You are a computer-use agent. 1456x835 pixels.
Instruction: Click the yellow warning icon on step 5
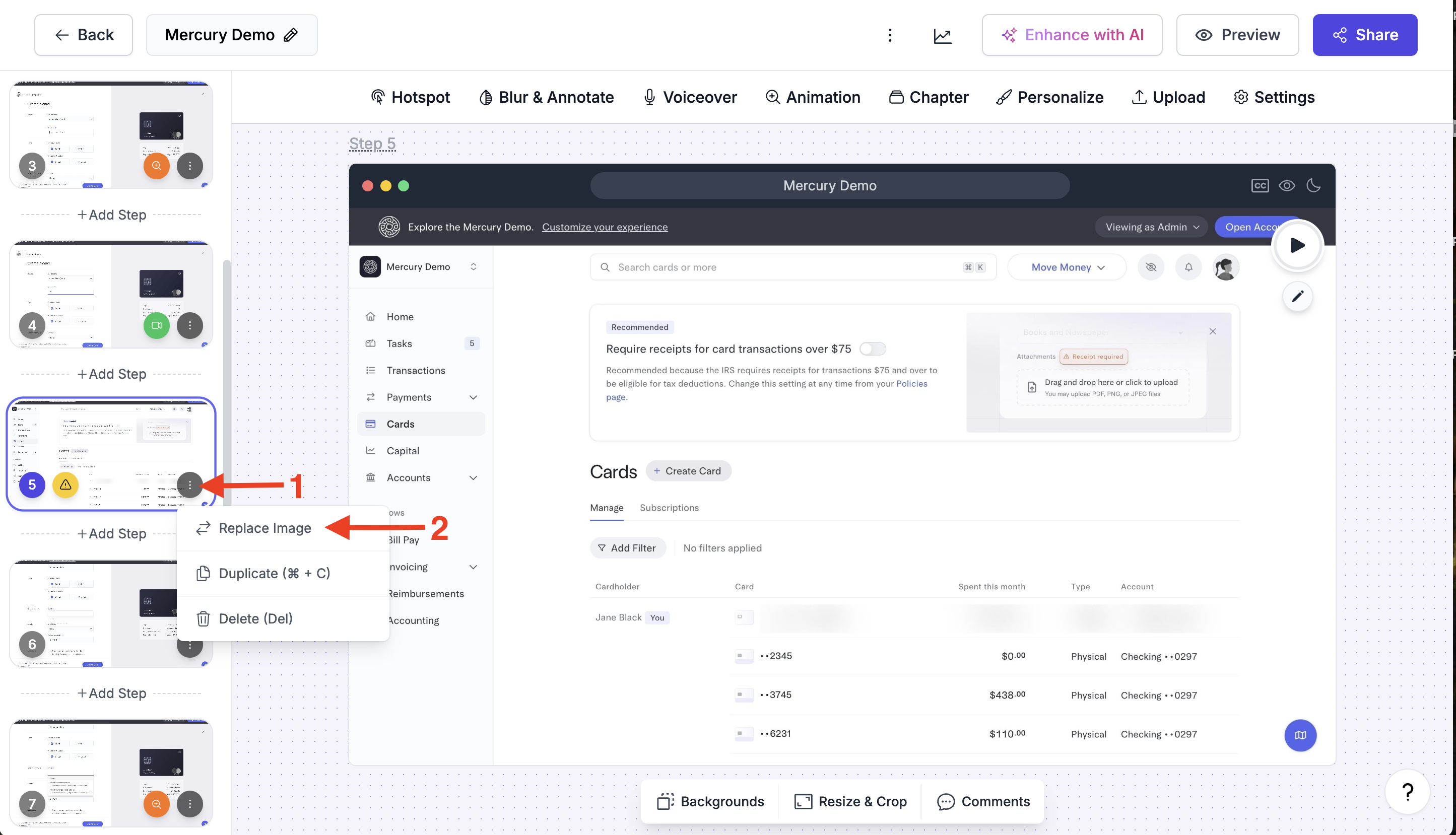point(65,484)
